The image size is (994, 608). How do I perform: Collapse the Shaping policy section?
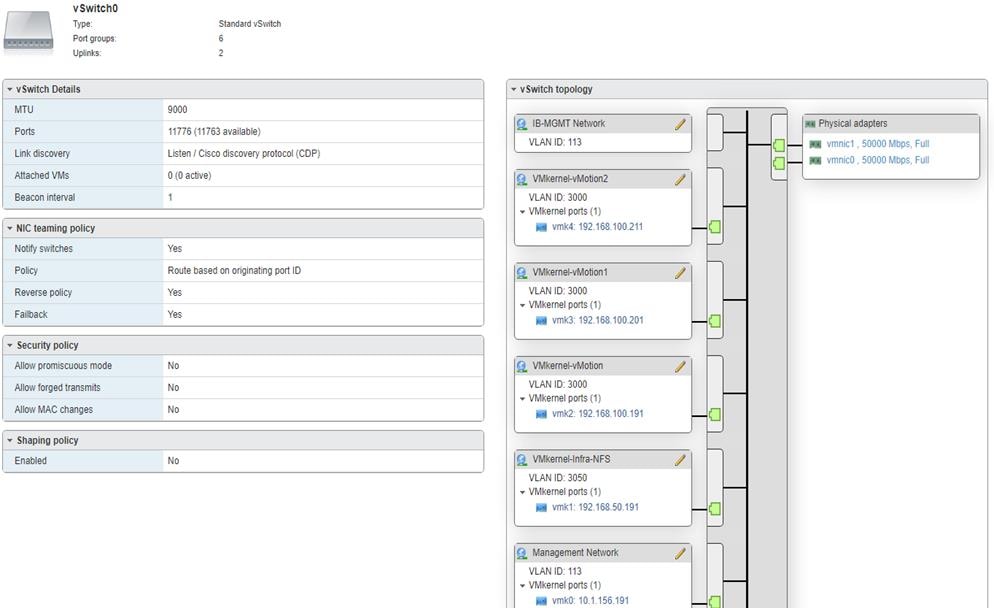point(11,440)
